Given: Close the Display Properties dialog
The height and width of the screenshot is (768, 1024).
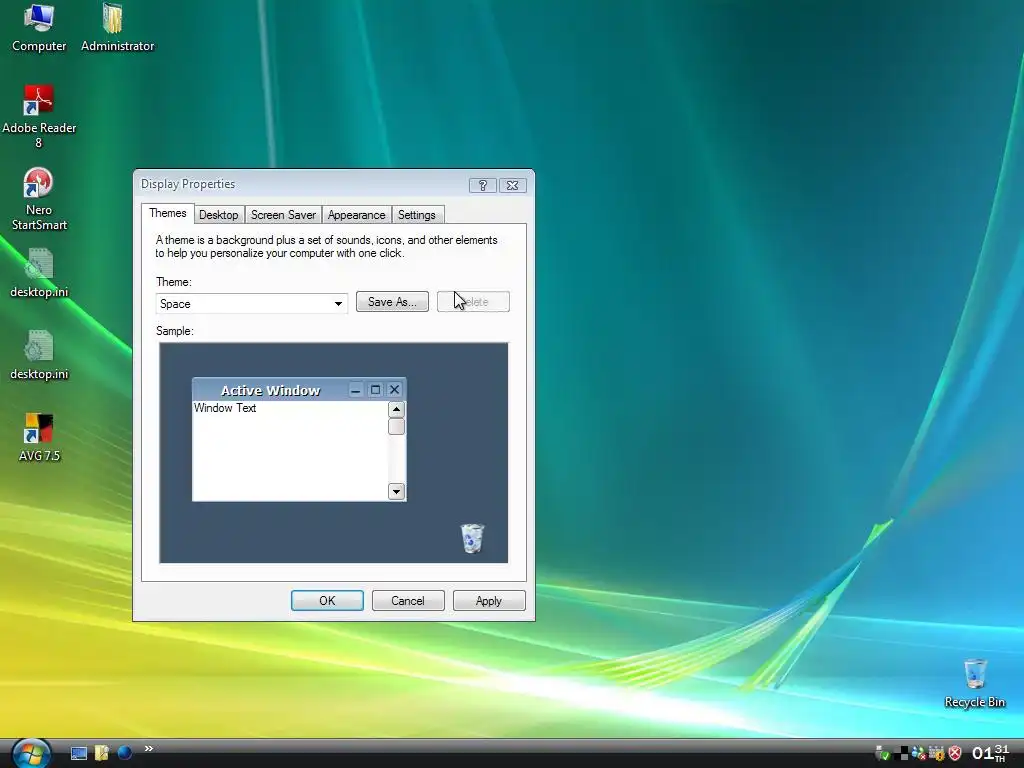Looking at the screenshot, I should point(513,185).
